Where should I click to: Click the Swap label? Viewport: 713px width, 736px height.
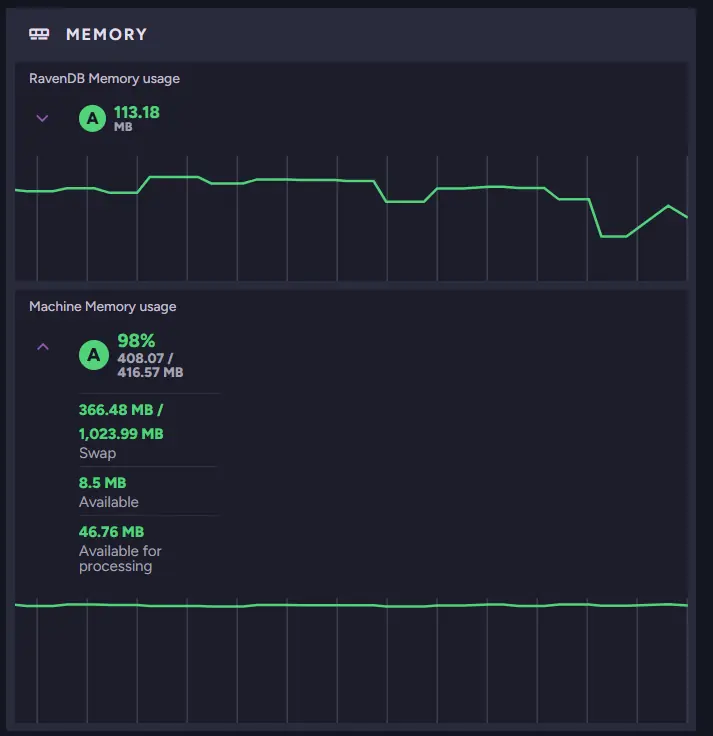point(97,453)
